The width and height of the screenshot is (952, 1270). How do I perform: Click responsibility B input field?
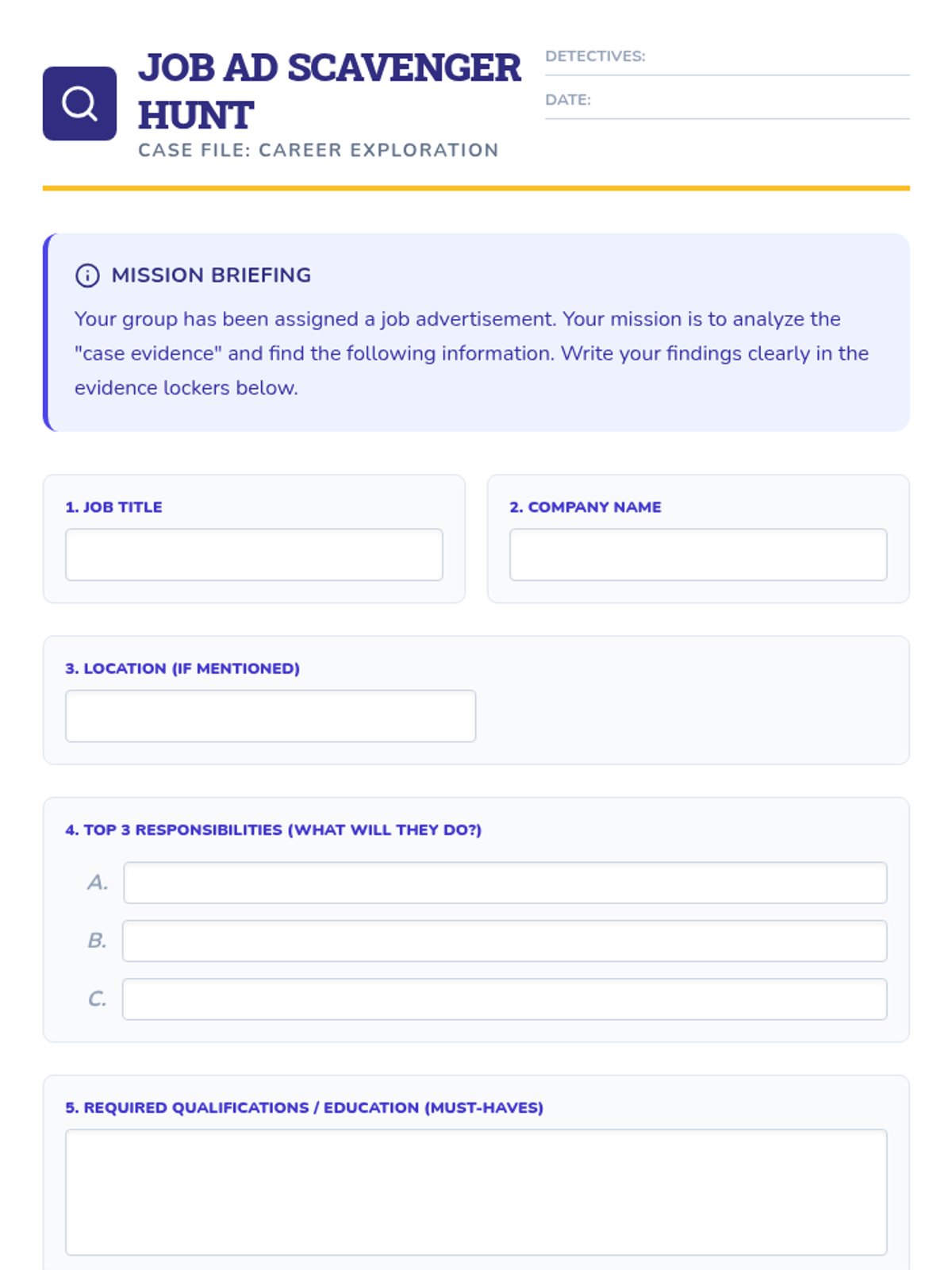point(505,941)
